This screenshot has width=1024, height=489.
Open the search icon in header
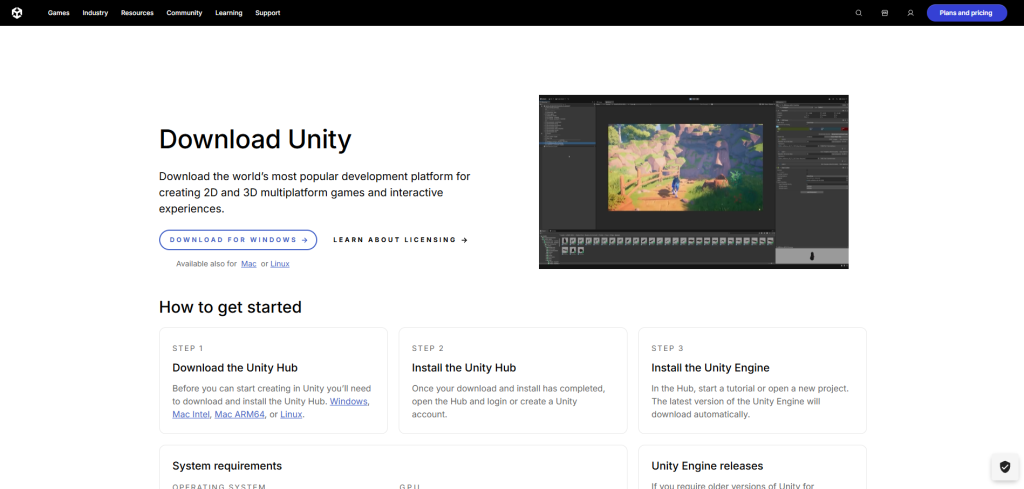point(858,13)
